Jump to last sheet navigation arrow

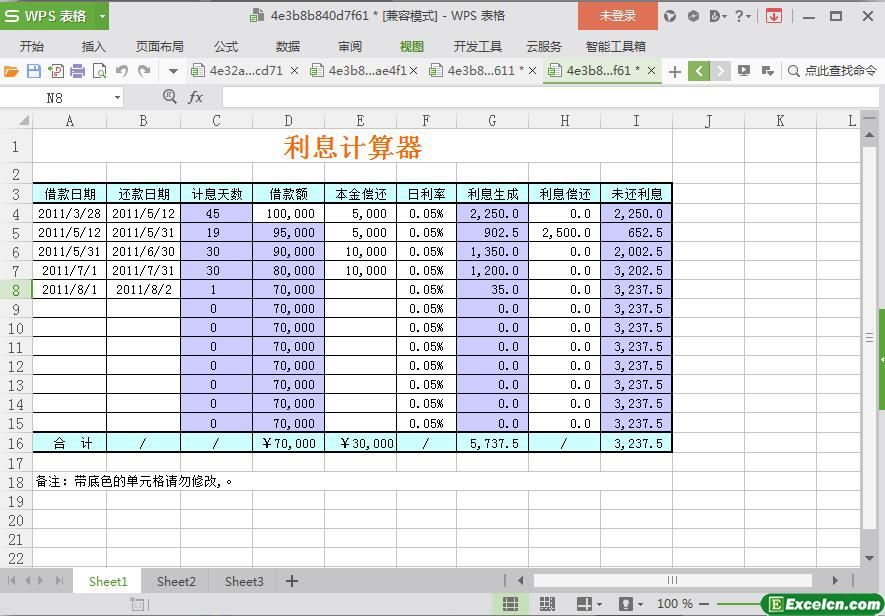coord(59,580)
